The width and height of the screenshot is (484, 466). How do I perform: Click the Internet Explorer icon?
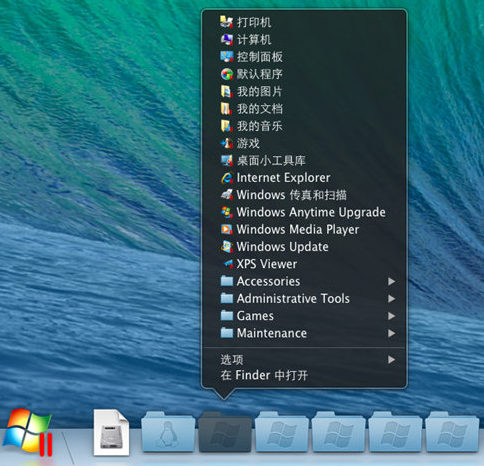(227, 178)
